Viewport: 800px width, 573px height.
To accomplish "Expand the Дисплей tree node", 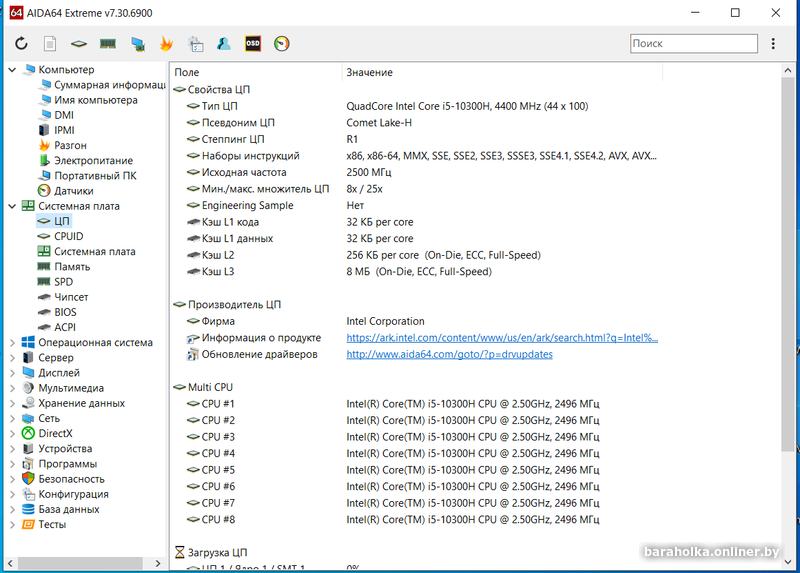I will (13, 373).
